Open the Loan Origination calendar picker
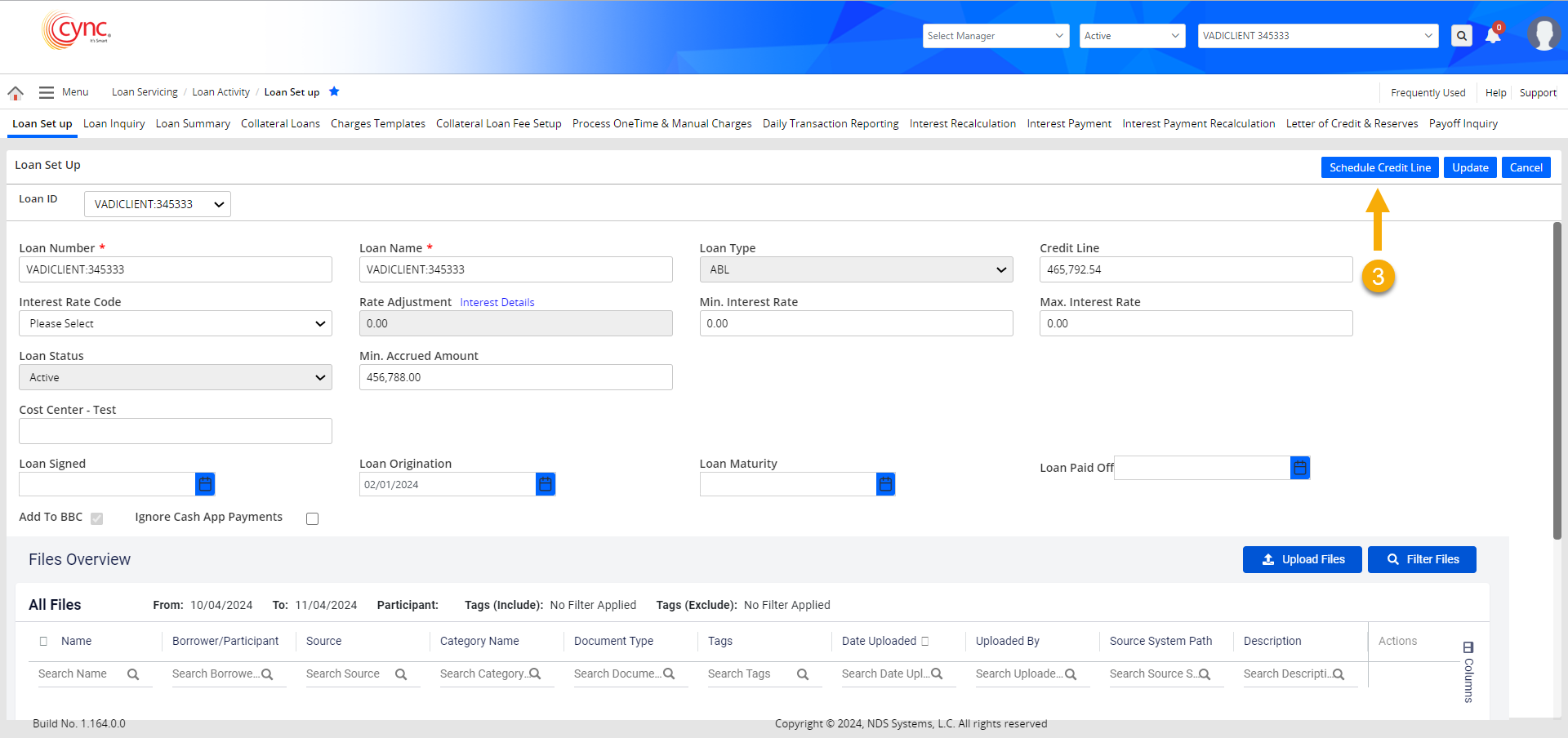Viewport: 1568px width, 738px height. (x=546, y=484)
